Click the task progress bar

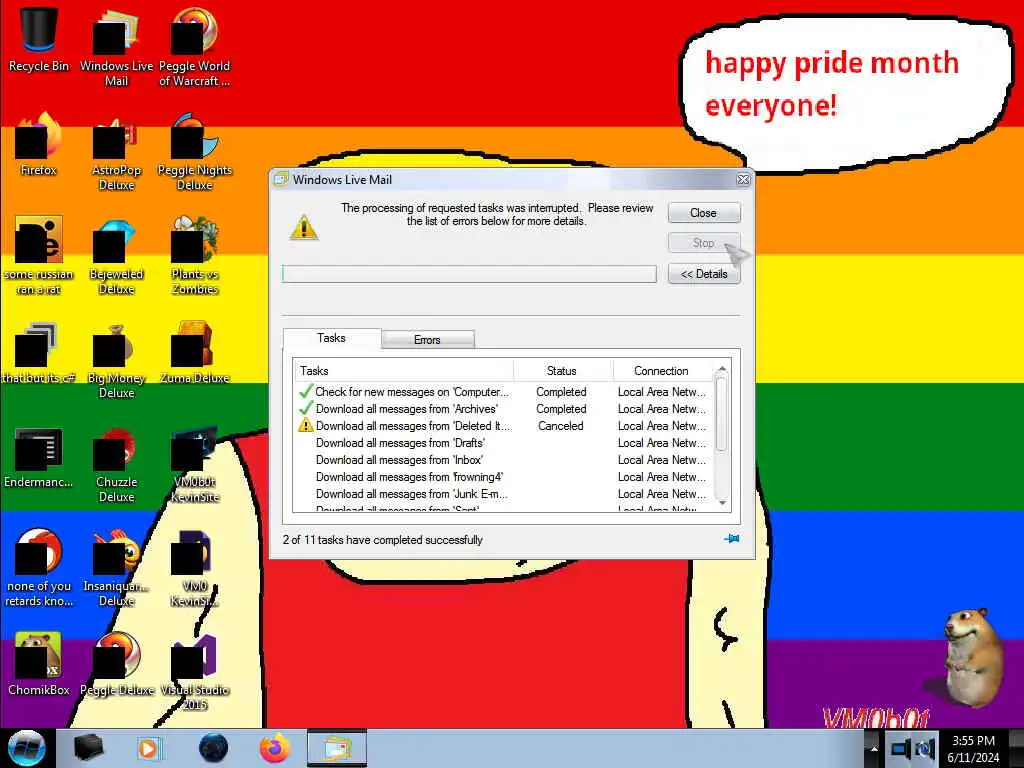(x=469, y=274)
